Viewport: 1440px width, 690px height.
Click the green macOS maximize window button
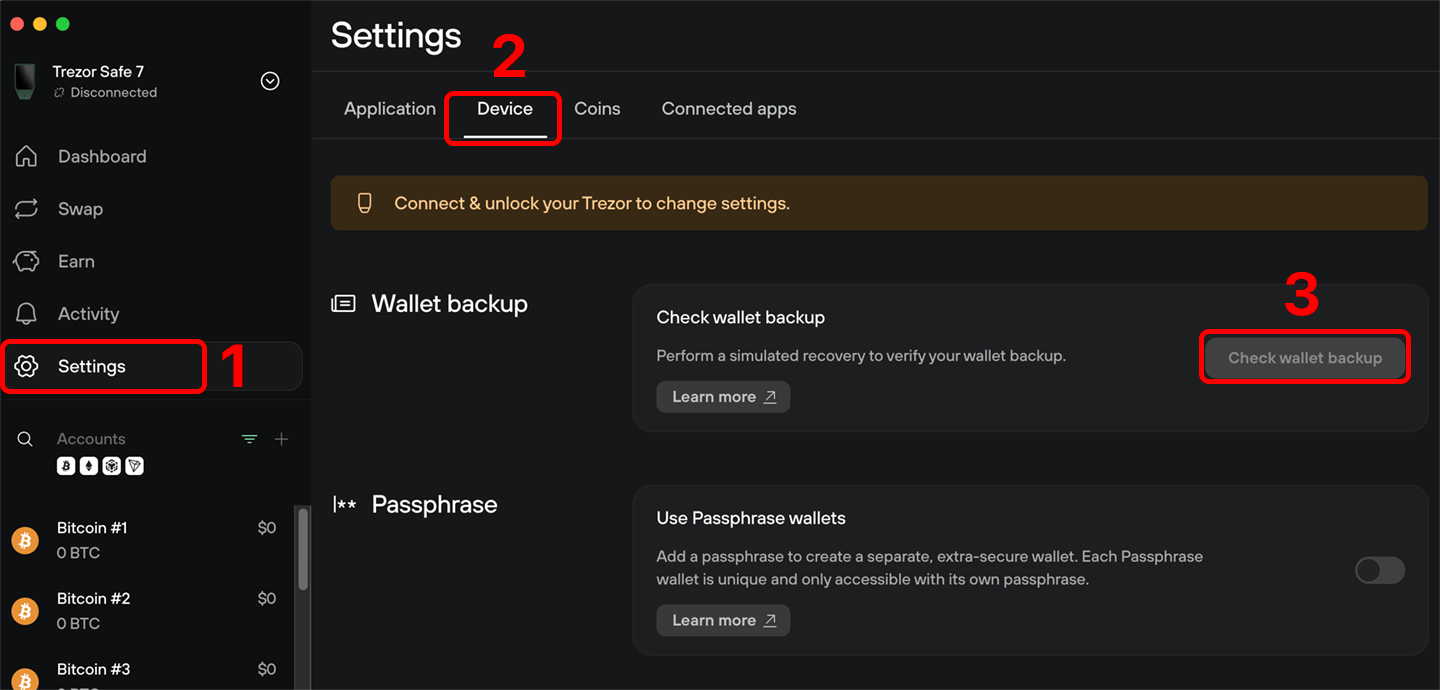[63, 23]
